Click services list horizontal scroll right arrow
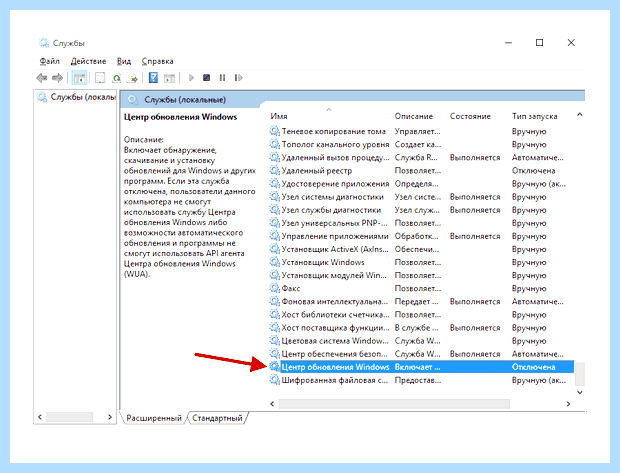Image resolution: width=620 pixels, height=473 pixels. pyautogui.click(x=568, y=404)
